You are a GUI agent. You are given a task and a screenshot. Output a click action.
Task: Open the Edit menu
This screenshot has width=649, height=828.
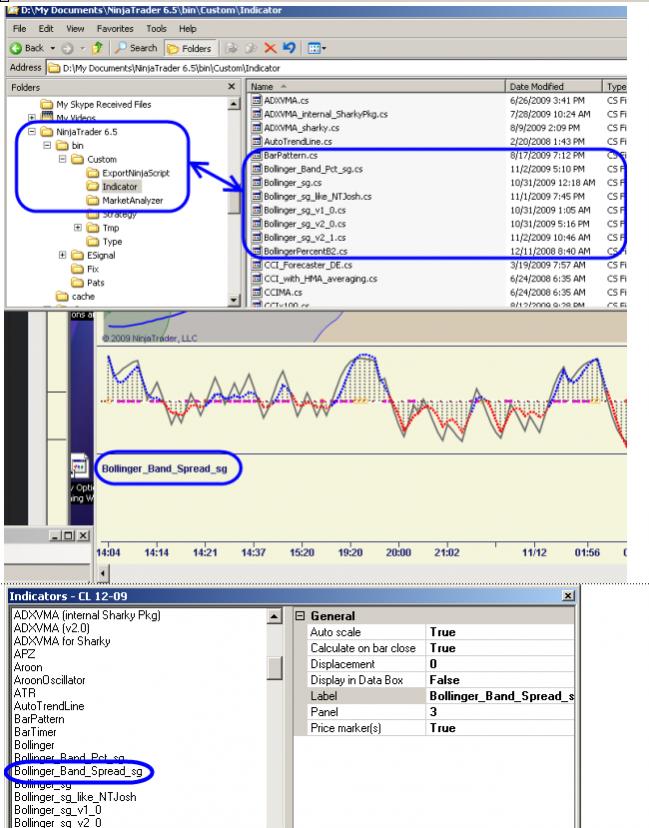point(46,29)
